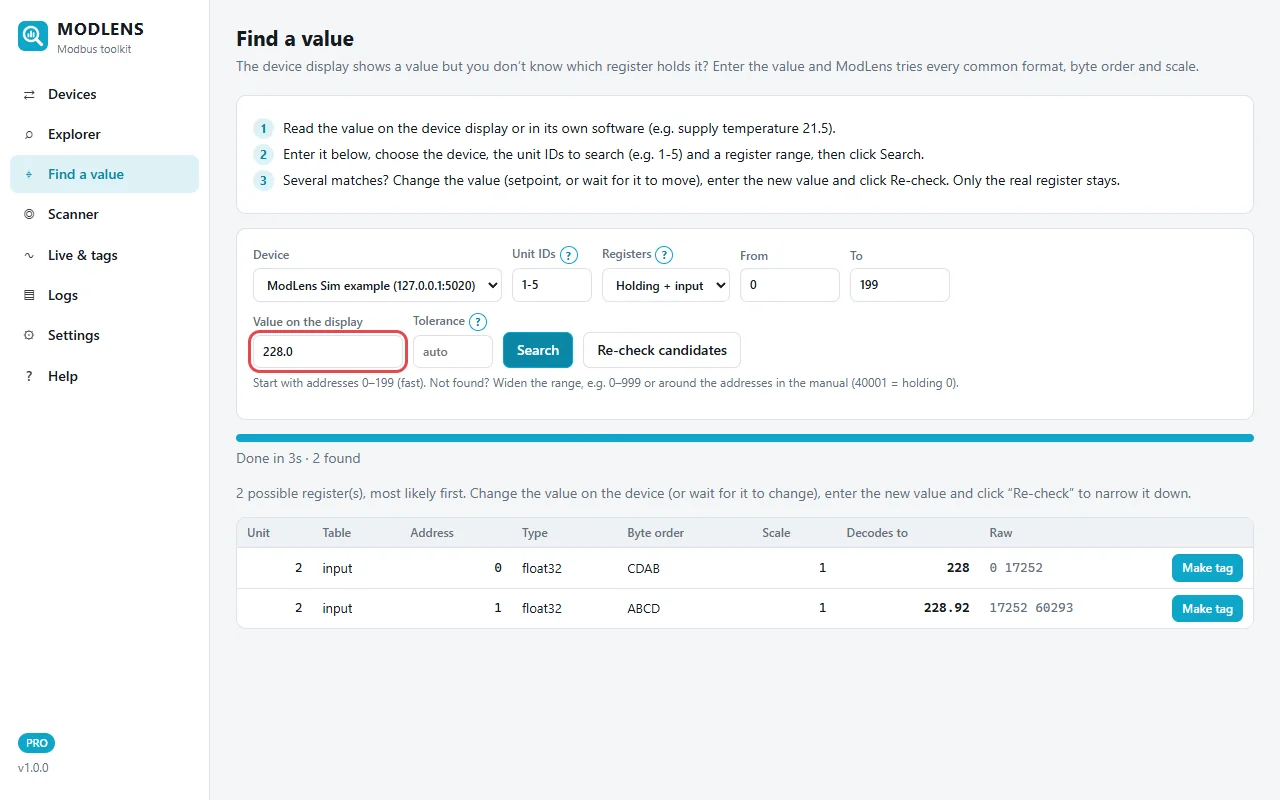
Task: Open the Device dropdown
Action: coord(377,285)
